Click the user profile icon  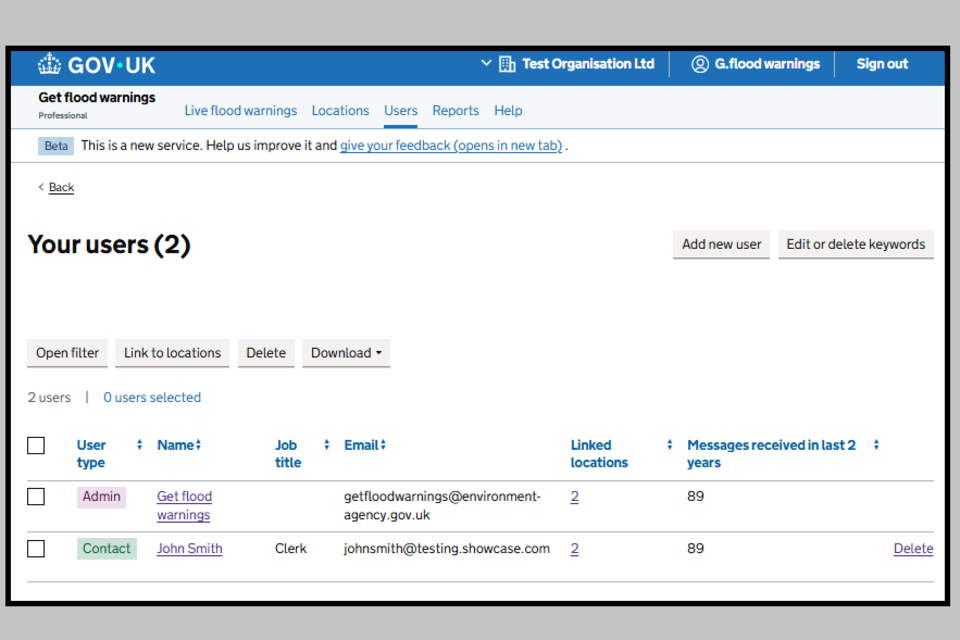[700, 64]
